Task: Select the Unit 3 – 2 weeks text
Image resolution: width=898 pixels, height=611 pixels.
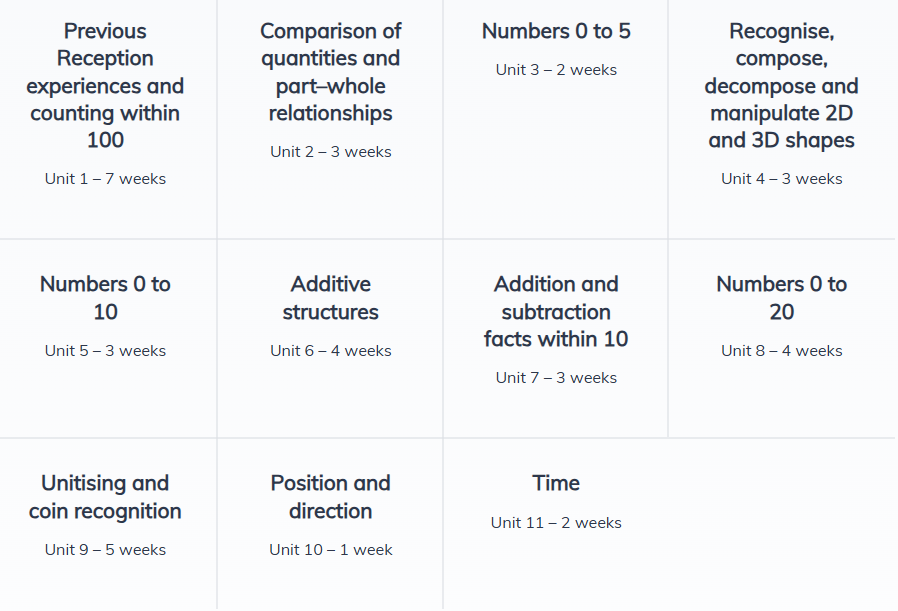Action: [556, 70]
